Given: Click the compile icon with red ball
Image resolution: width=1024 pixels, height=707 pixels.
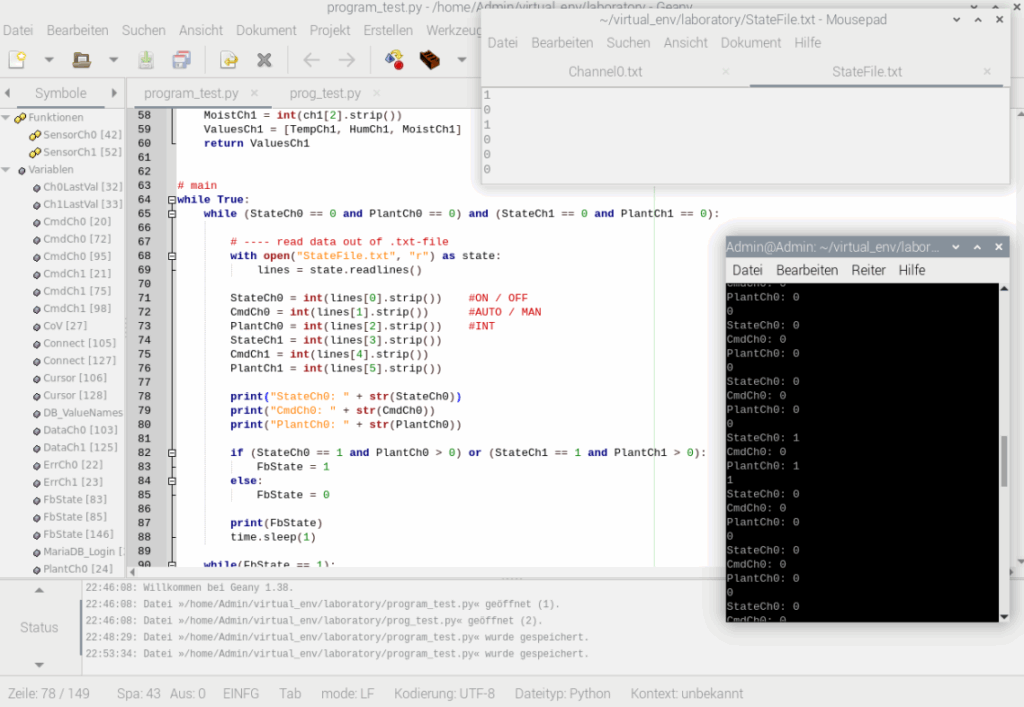Looking at the screenshot, I should point(394,60).
